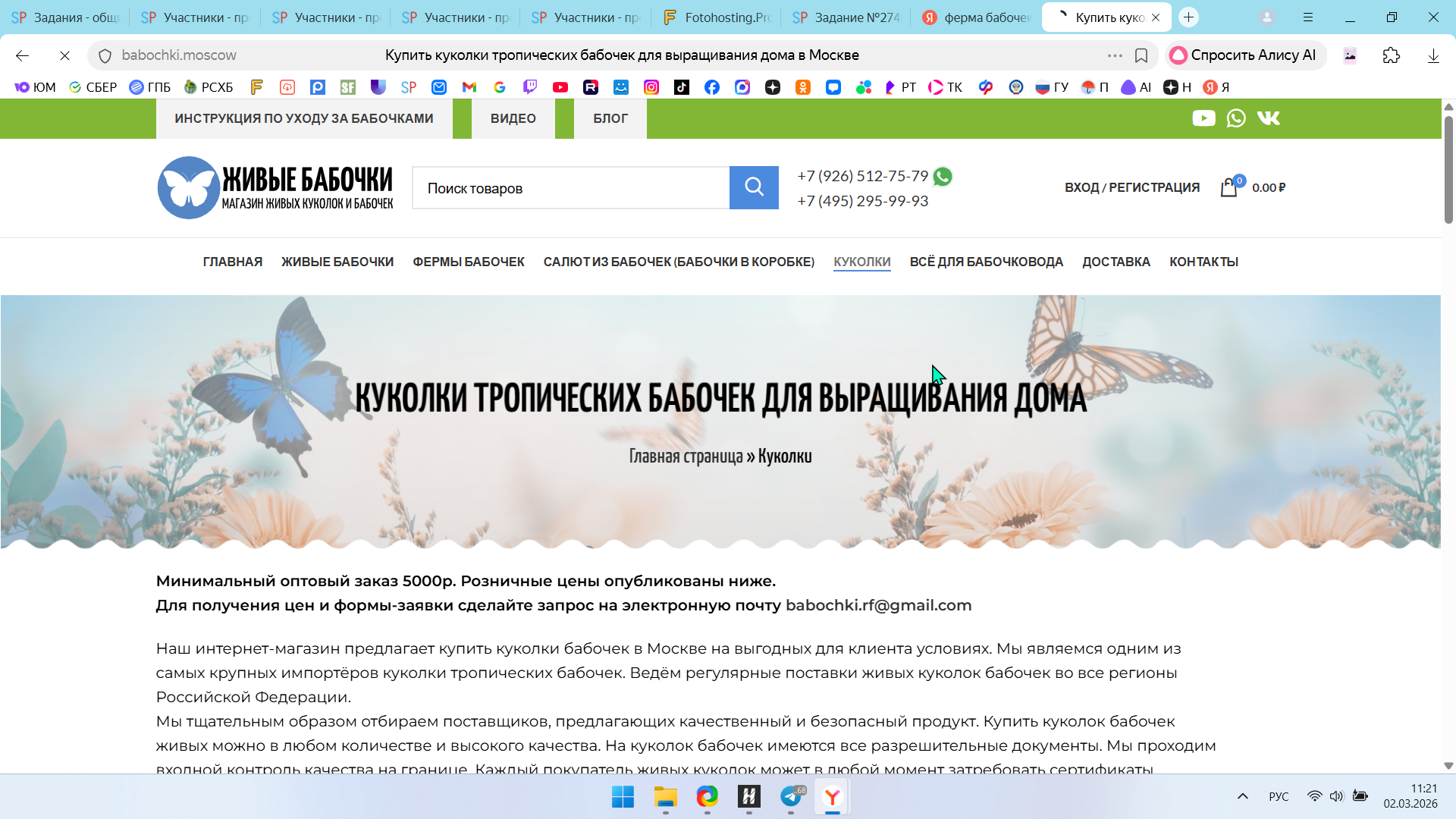Open Инструкция по уходу за бабочками
This screenshot has height=819, width=1456.
tap(304, 118)
